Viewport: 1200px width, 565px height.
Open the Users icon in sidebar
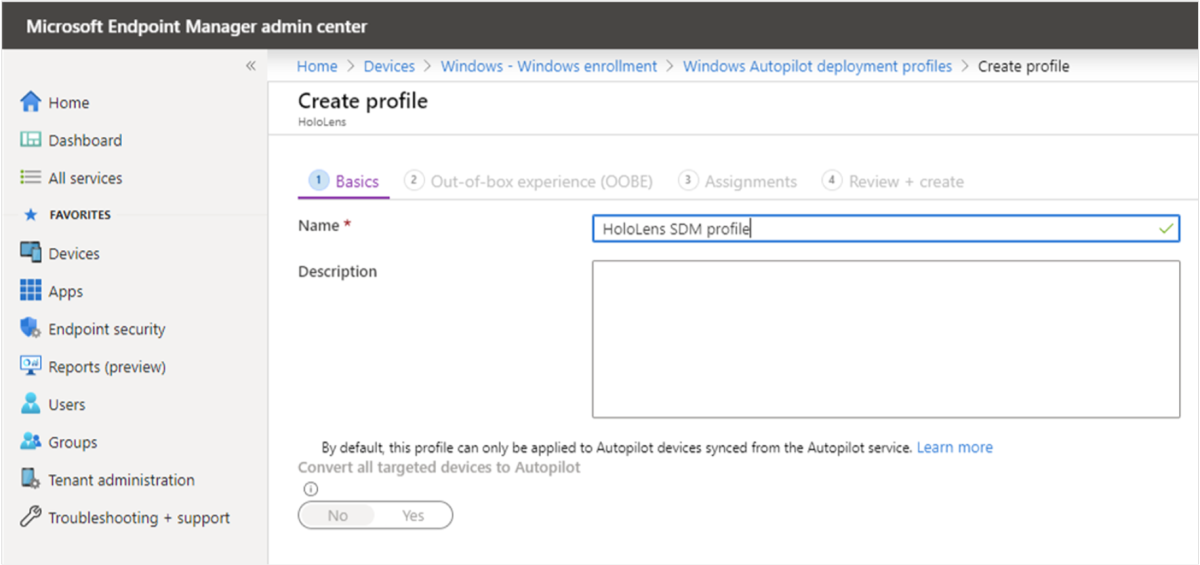[31, 404]
